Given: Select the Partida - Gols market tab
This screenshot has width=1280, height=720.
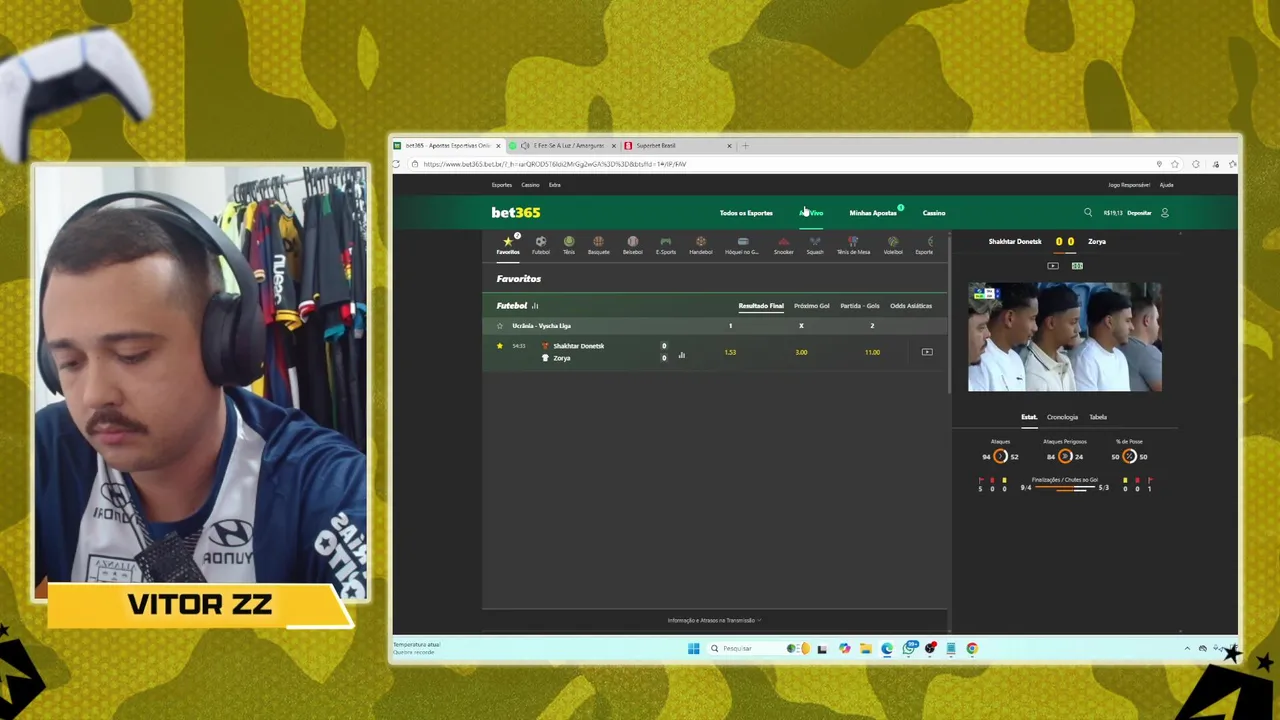Looking at the screenshot, I should pyautogui.click(x=860, y=306).
